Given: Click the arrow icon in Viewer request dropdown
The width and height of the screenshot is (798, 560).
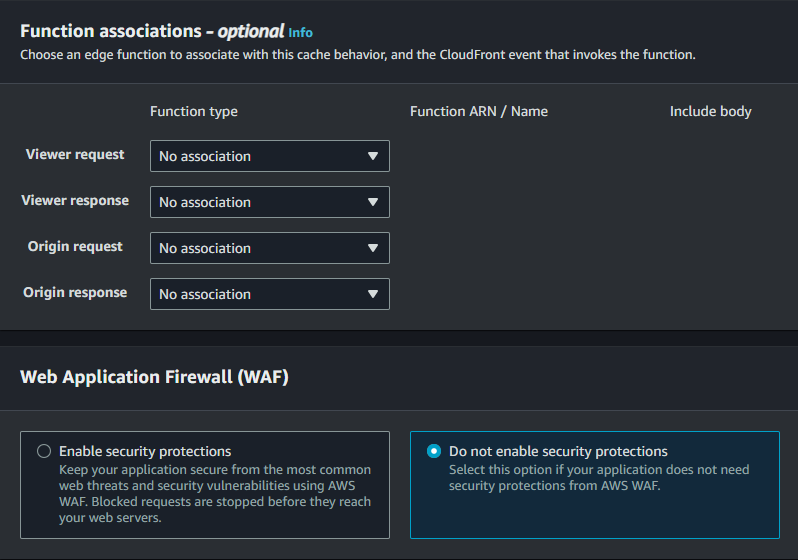Looking at the screenshot, I should [x=373, y=156].
